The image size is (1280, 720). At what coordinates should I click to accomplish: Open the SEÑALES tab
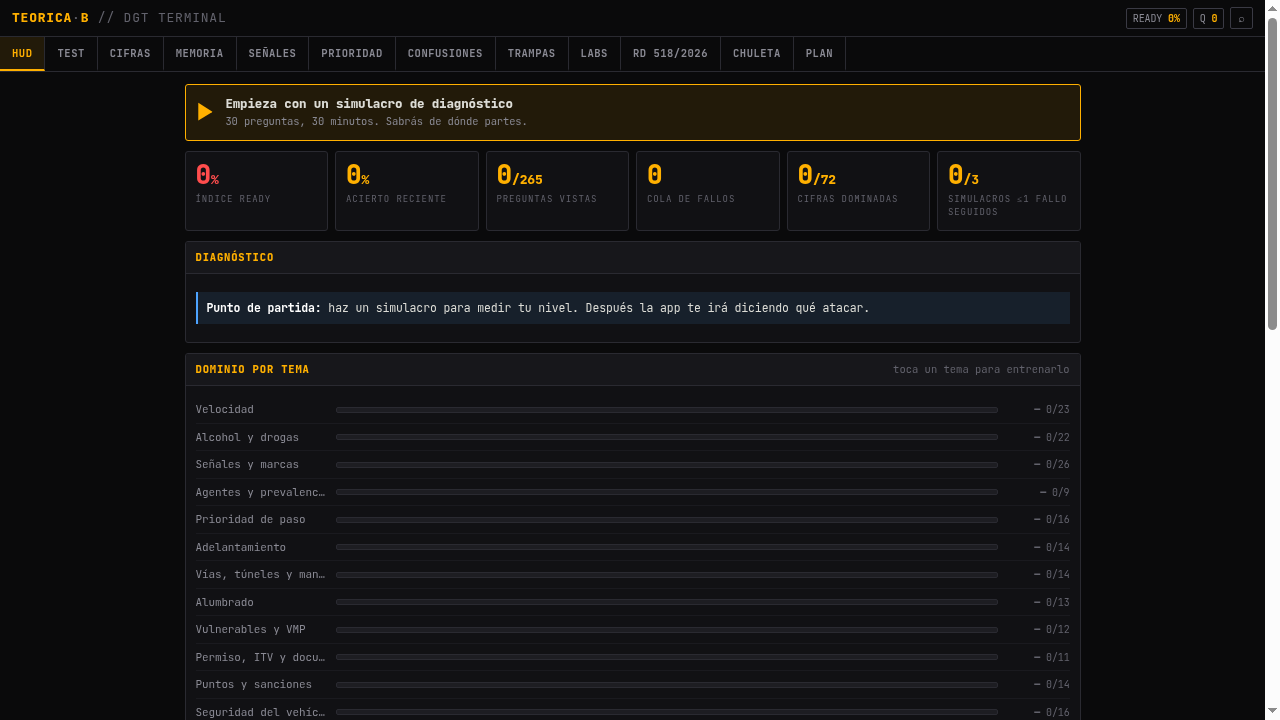point(273,54)
